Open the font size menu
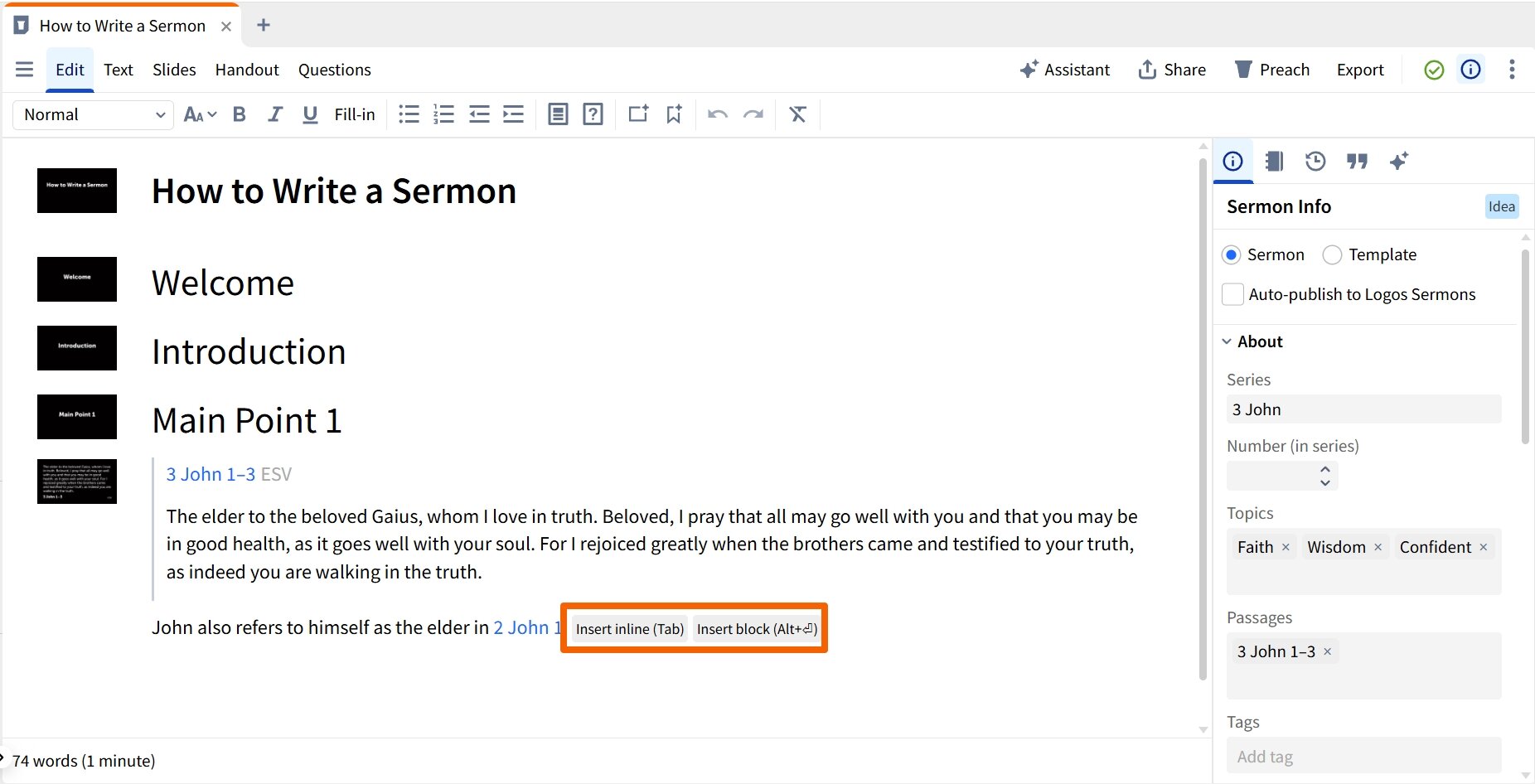1535x784 pixels. [x=200, y=114]
